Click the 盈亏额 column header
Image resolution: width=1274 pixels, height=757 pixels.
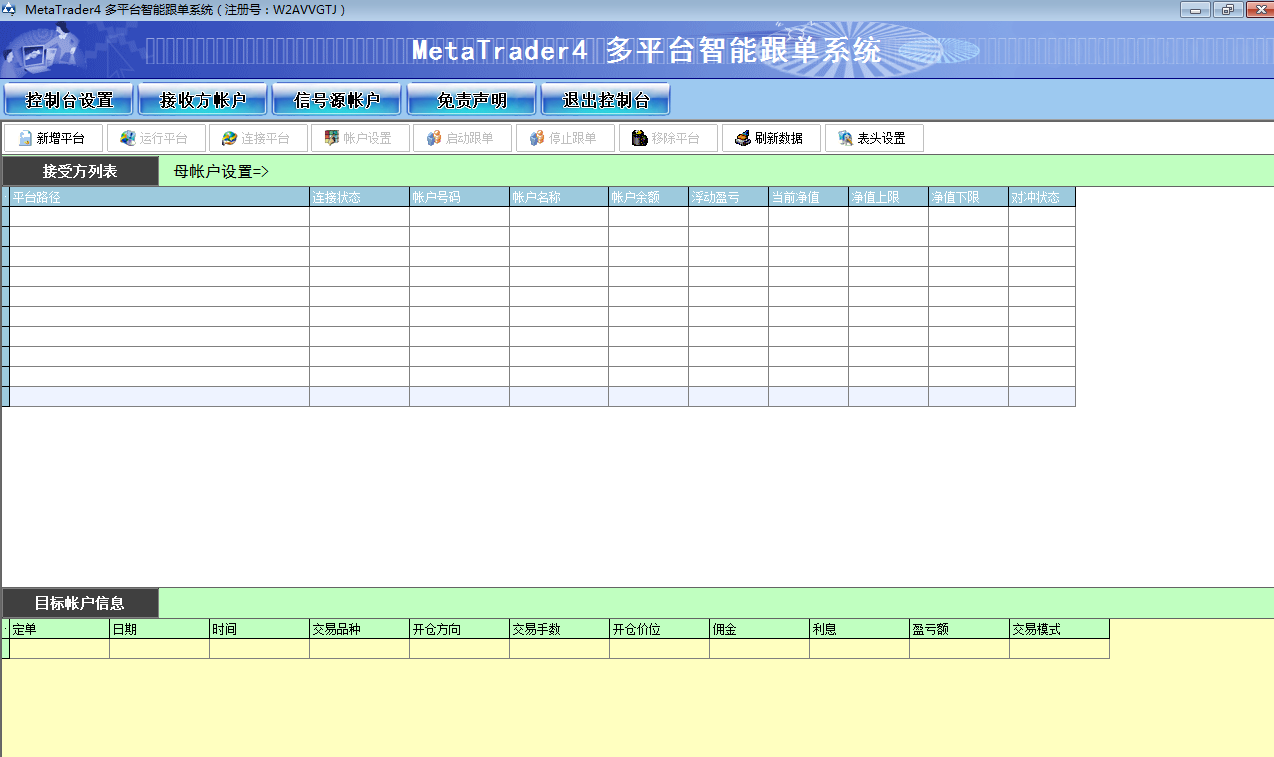point(960,629)
